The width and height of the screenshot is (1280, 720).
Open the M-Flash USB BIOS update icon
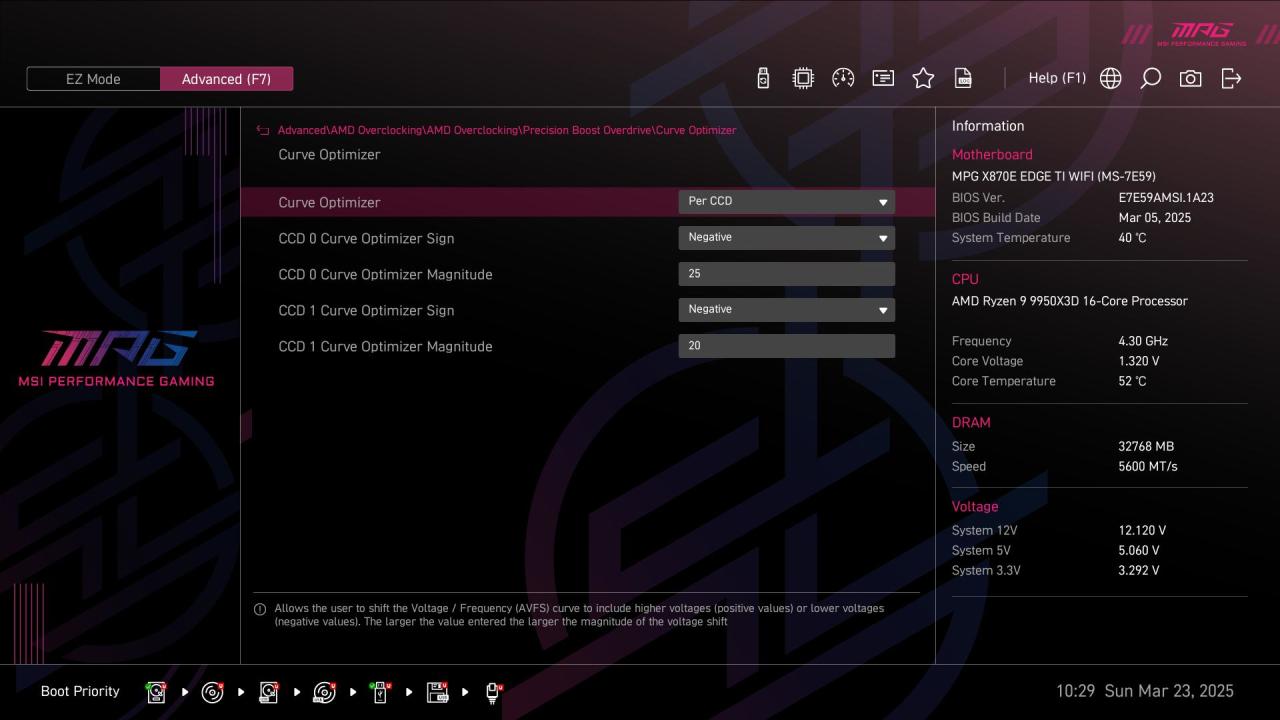[x=763, y=78]
